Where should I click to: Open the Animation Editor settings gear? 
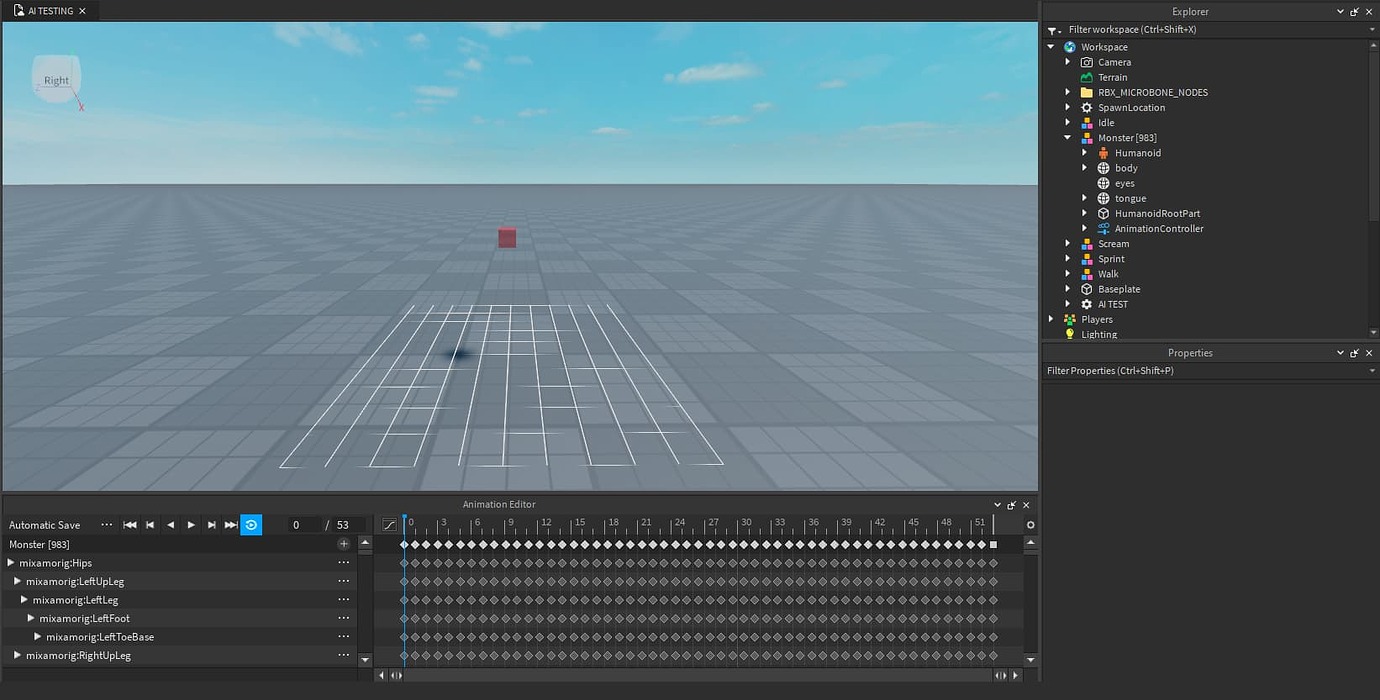click(1030, 525)
